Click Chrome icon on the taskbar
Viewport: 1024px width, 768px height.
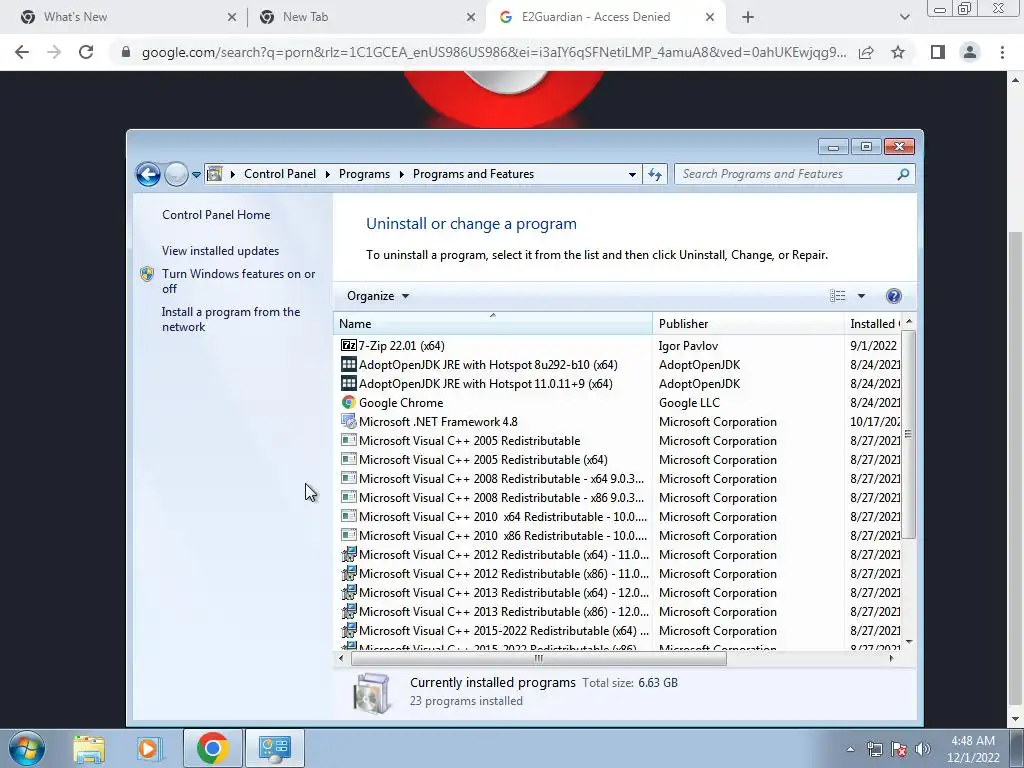[212, 748]
